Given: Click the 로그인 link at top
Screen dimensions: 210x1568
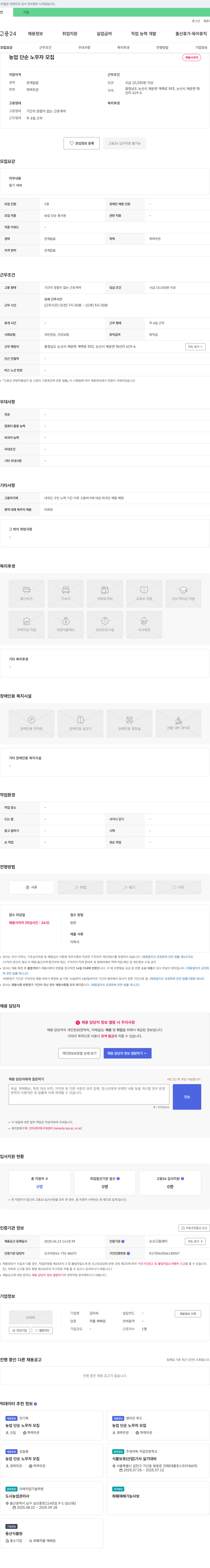Looking at the screenshot, I should pos(196,21).
